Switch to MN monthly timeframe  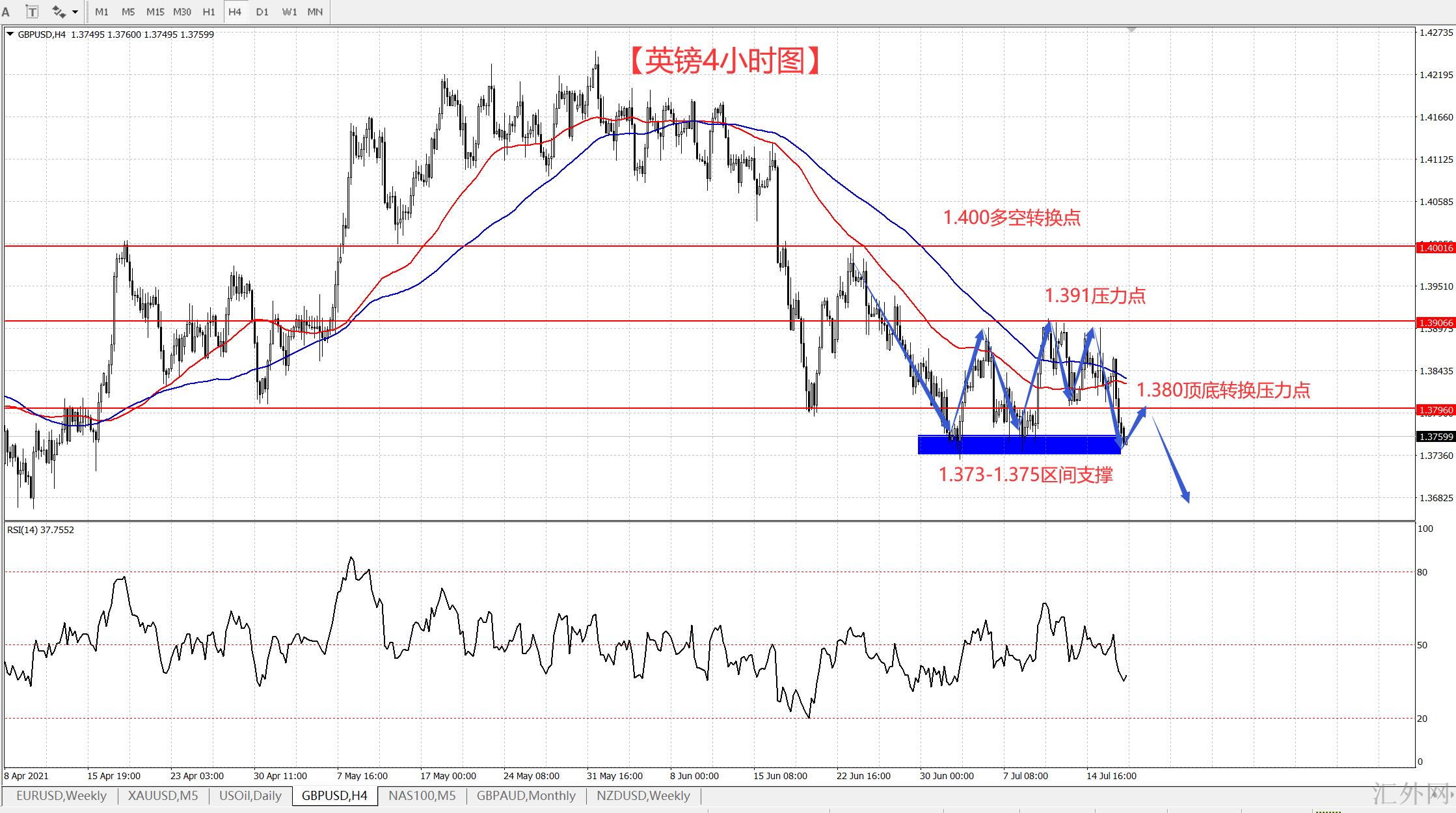(x=315, y=12)
